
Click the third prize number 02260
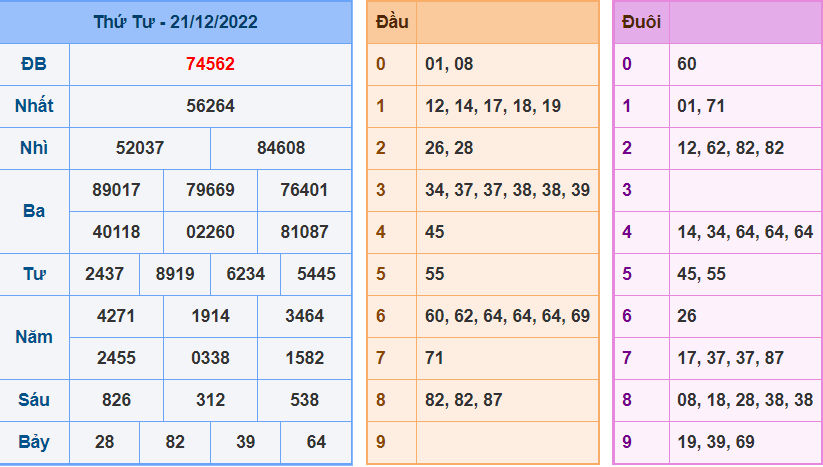(210, 232)
